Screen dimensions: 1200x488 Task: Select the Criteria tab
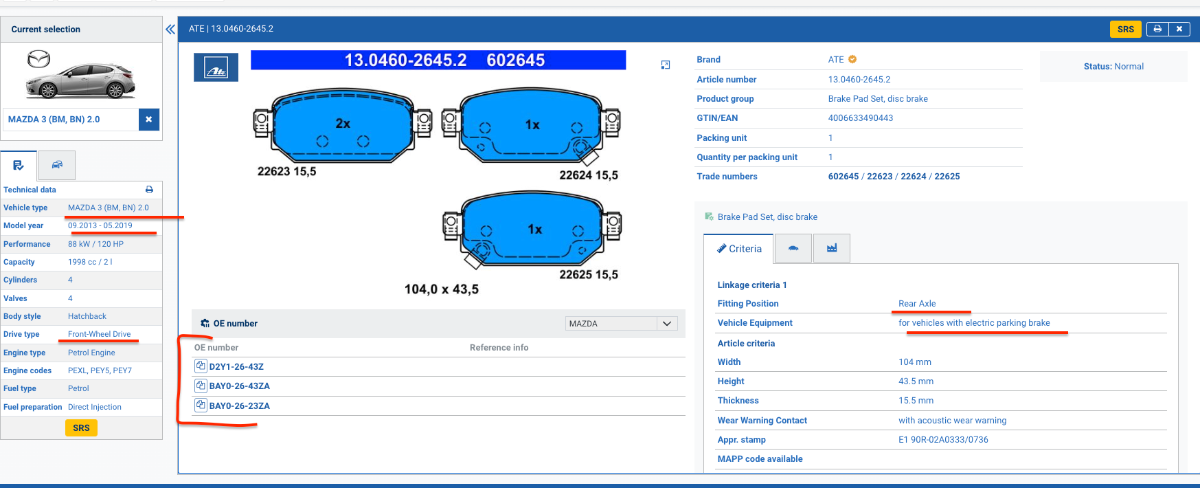coord(739,249)
